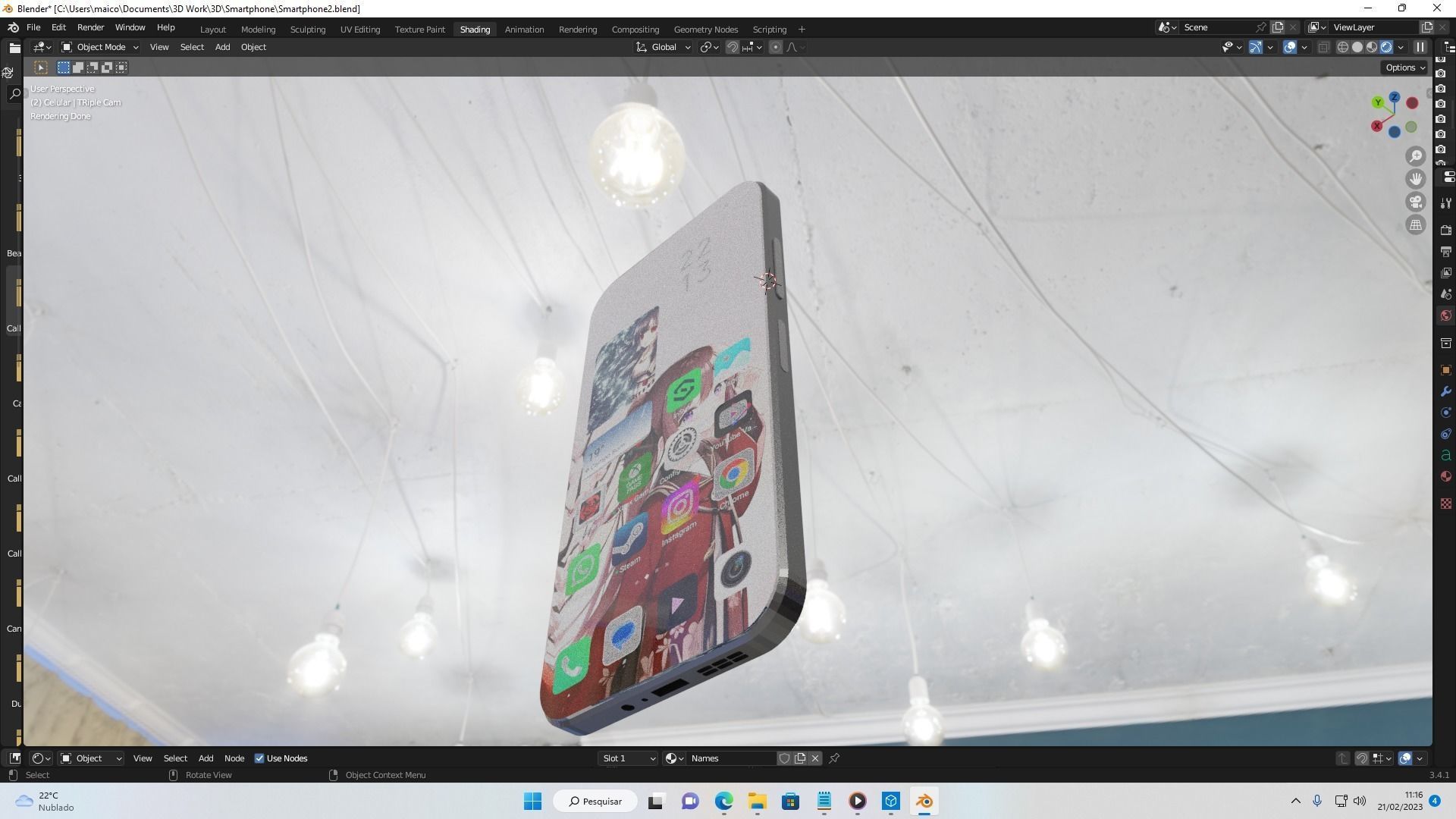Viewport: 1456px width, 819px height.
Task: Open the Object Mode dropdown
Action: [x=100, y=47]
